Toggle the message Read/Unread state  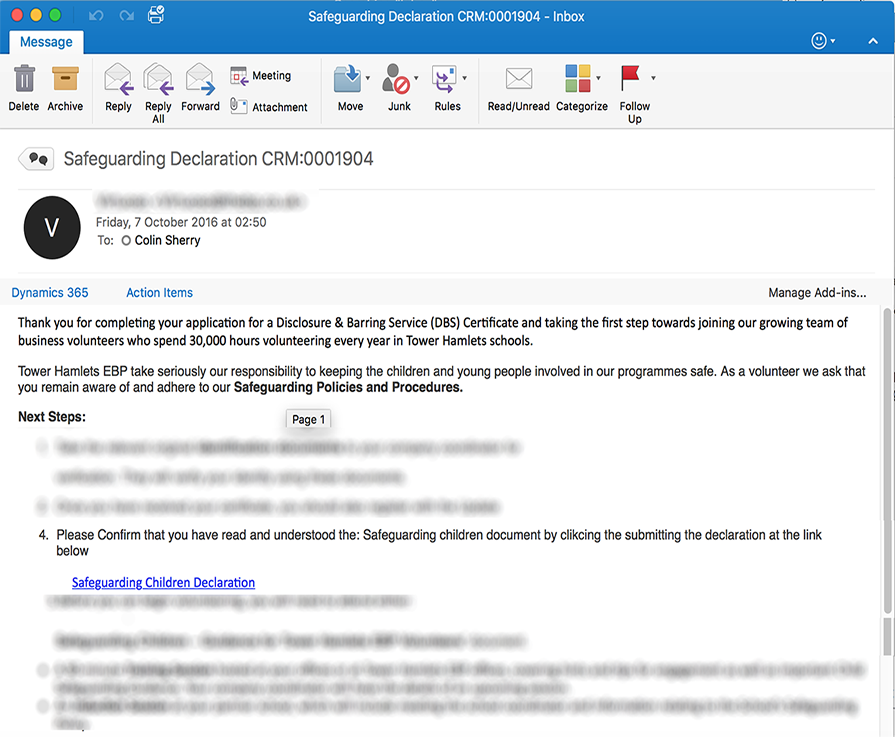(x=517, y=88)
